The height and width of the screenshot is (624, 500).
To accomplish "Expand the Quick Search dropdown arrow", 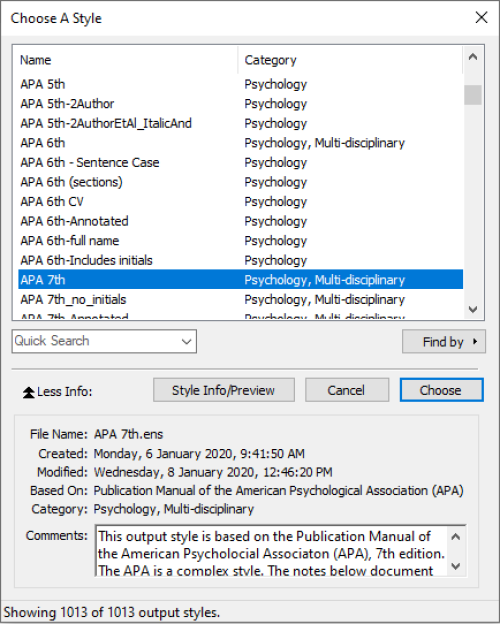I will [x=186, y=341].
